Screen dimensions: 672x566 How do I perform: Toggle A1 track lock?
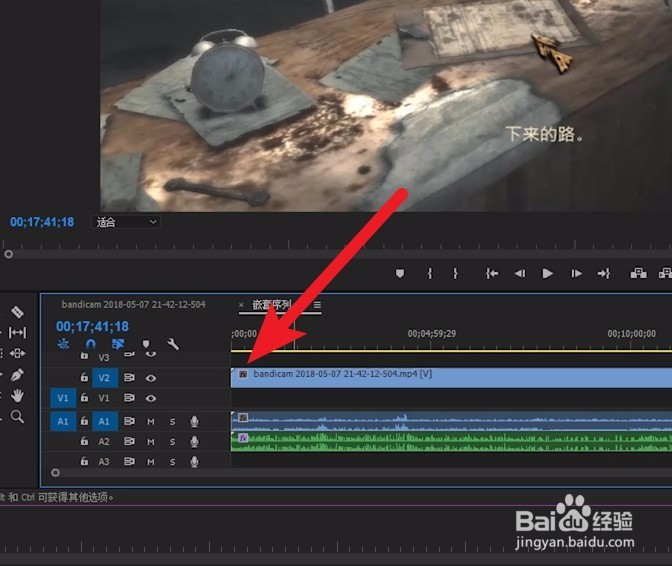84,421
